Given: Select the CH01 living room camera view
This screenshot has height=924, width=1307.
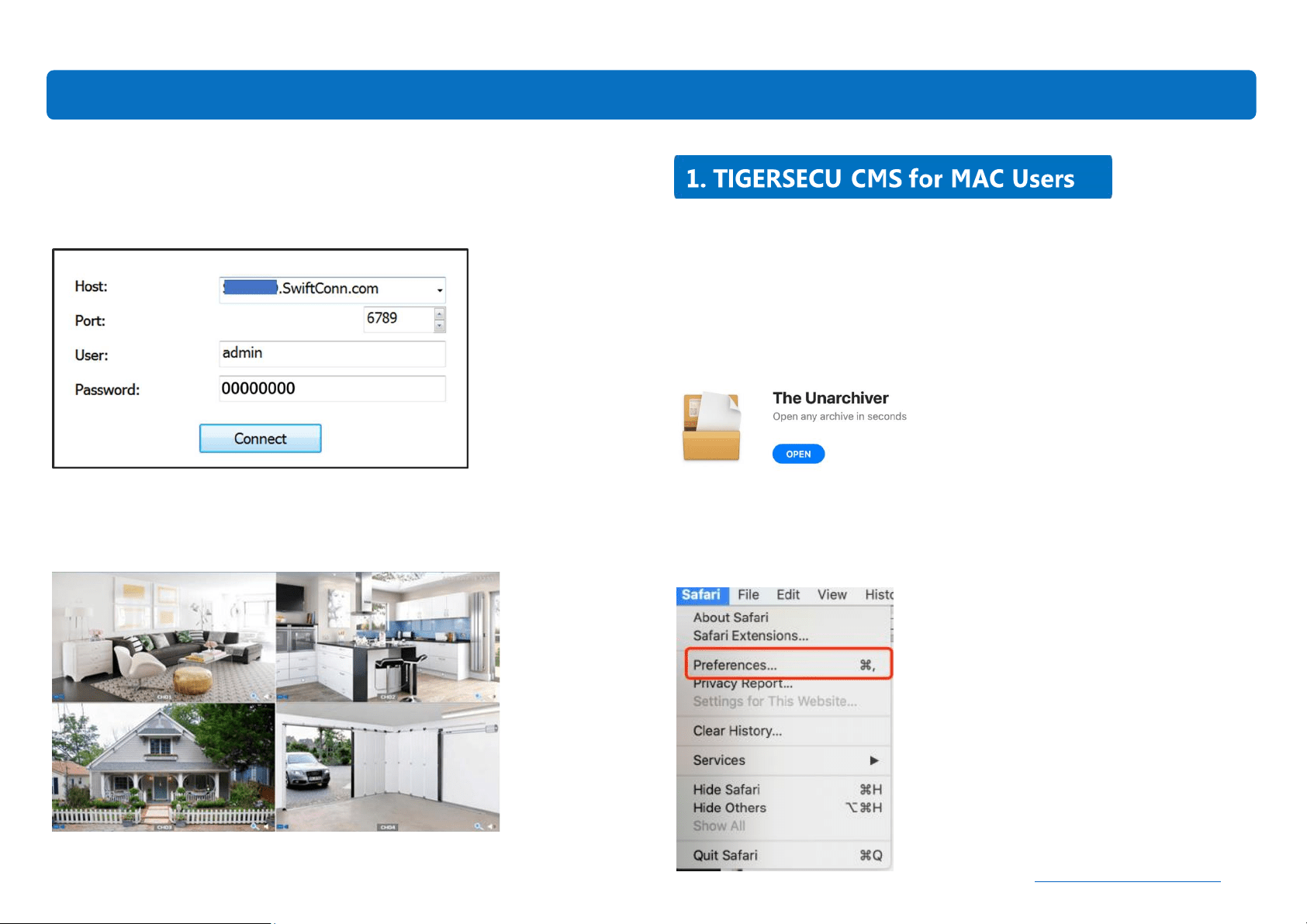Looking at the screenshot, I should tap(164, 637).
